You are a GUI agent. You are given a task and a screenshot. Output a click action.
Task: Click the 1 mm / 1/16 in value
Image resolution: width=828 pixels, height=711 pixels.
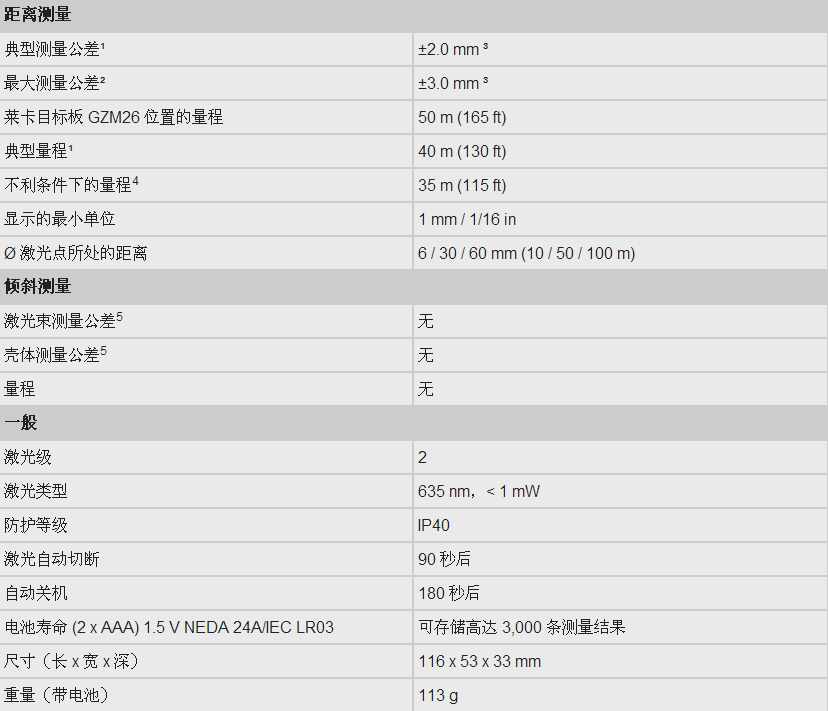(x=467, y=219)
